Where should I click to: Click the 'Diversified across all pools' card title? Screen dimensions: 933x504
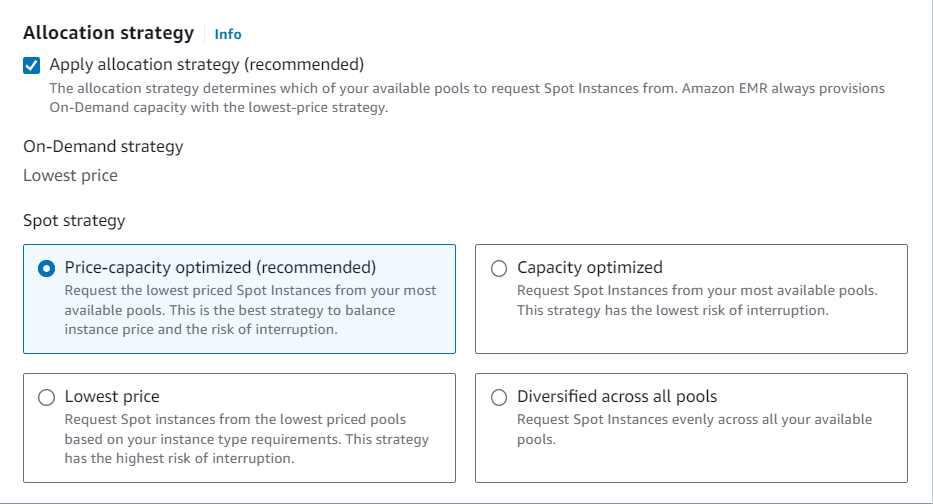pos(617,397)
